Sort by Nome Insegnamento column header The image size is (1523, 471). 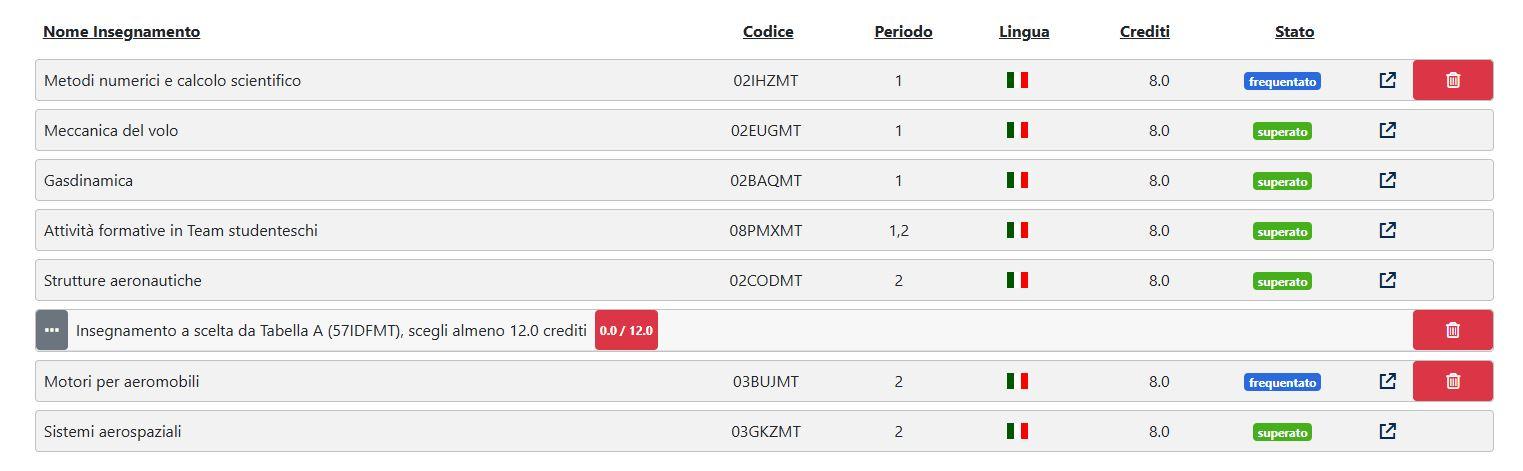[121, 32]
